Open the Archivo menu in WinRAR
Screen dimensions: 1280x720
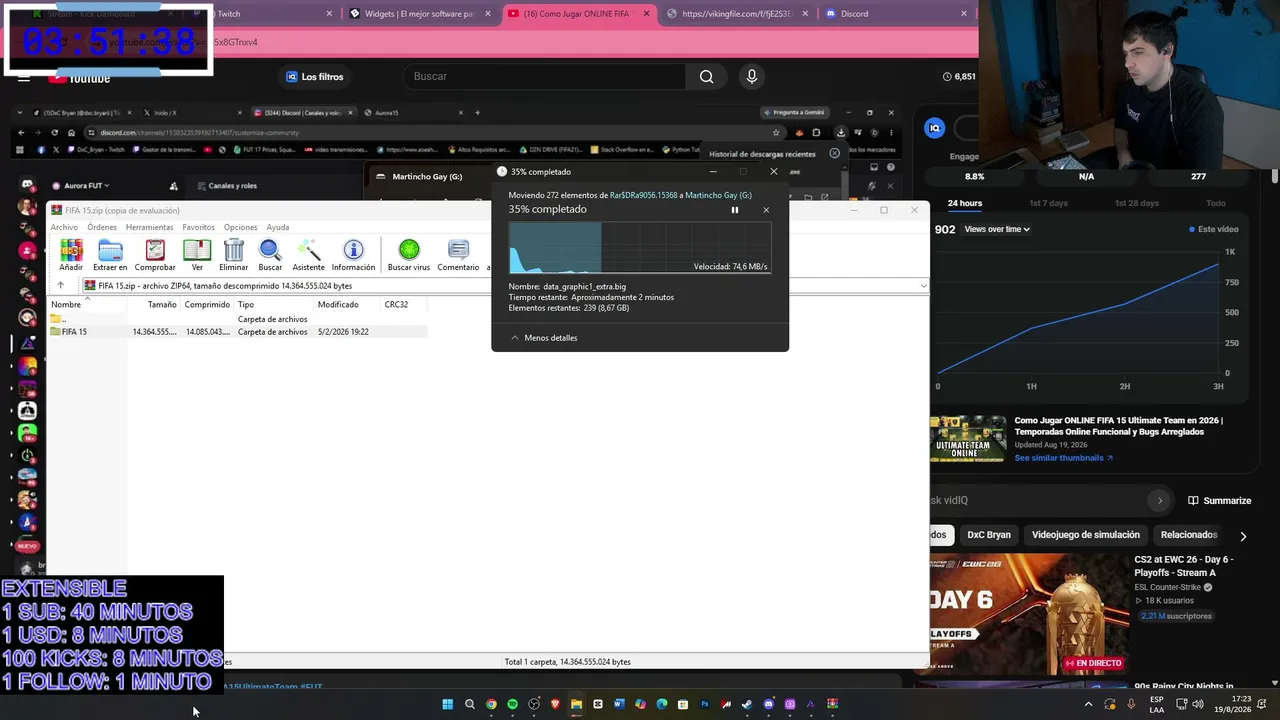[64, 227]
